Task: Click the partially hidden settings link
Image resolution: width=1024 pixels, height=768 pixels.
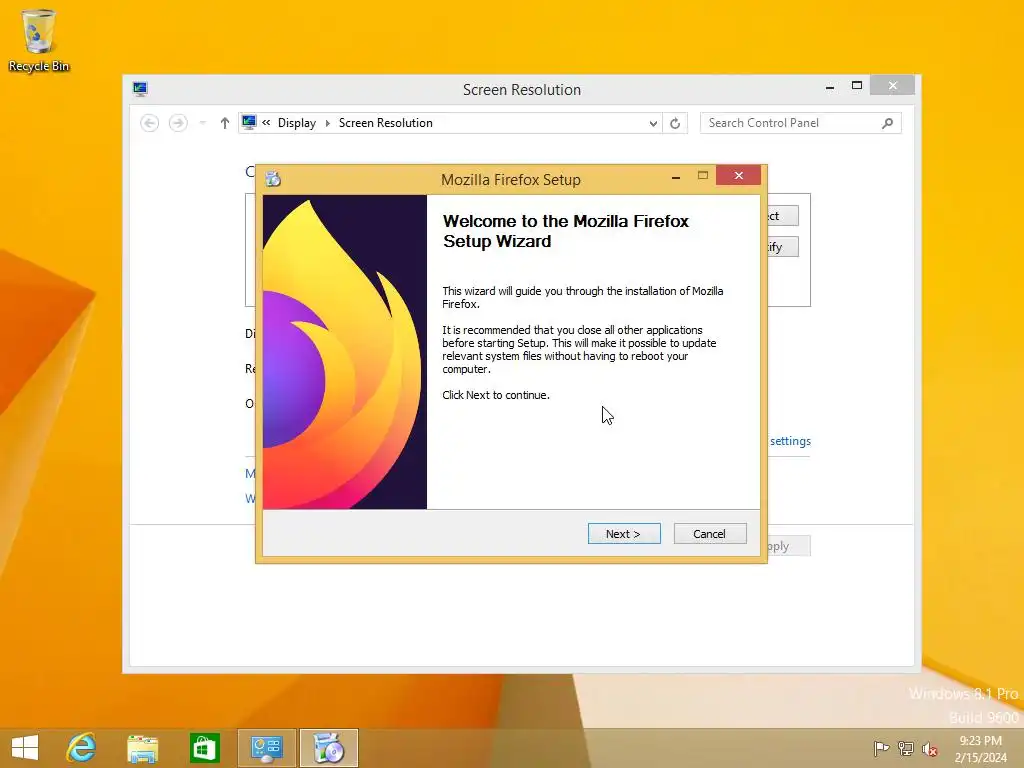Action: coord(790,441)
